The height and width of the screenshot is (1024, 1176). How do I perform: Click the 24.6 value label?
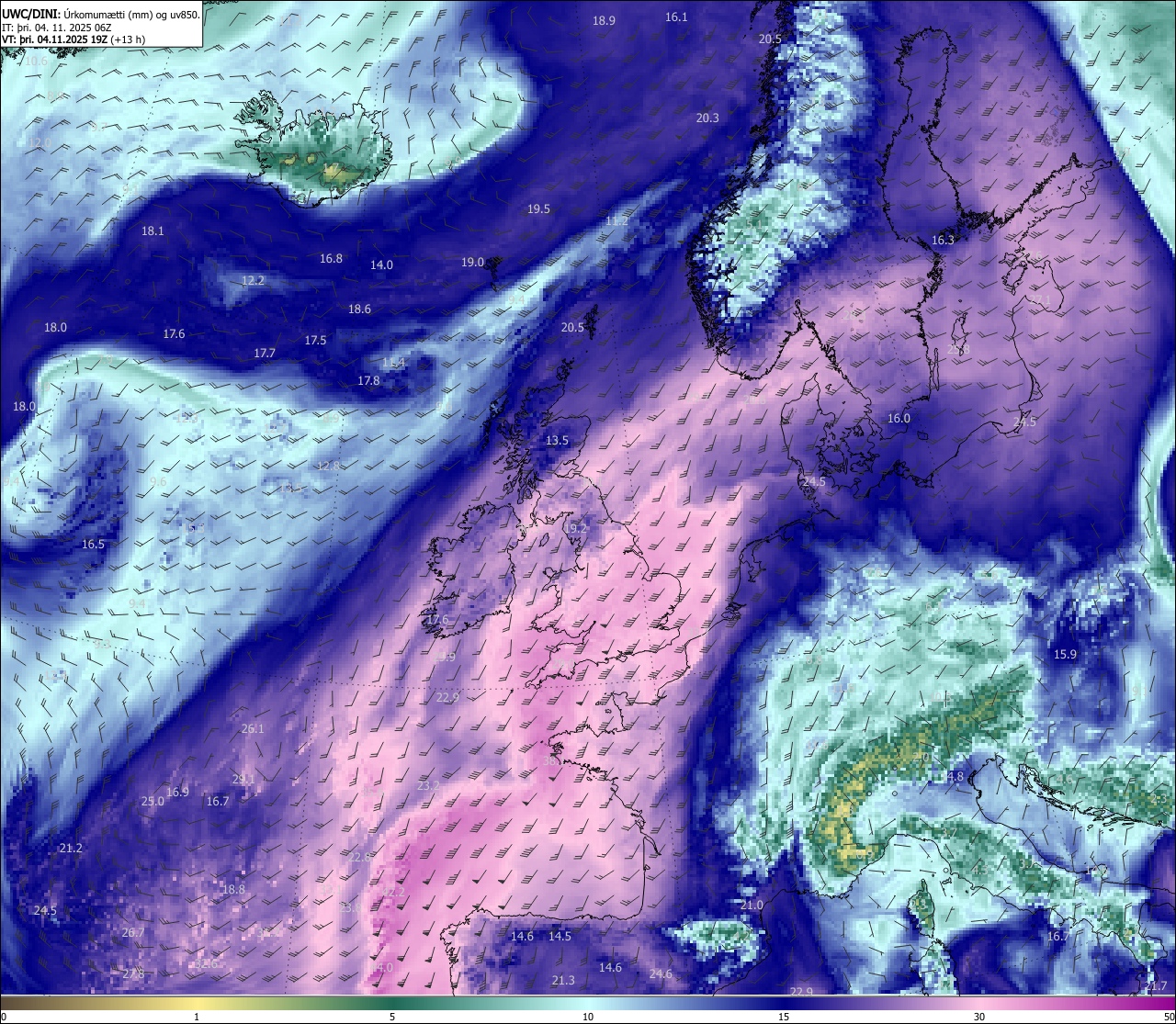pos(661,974)
